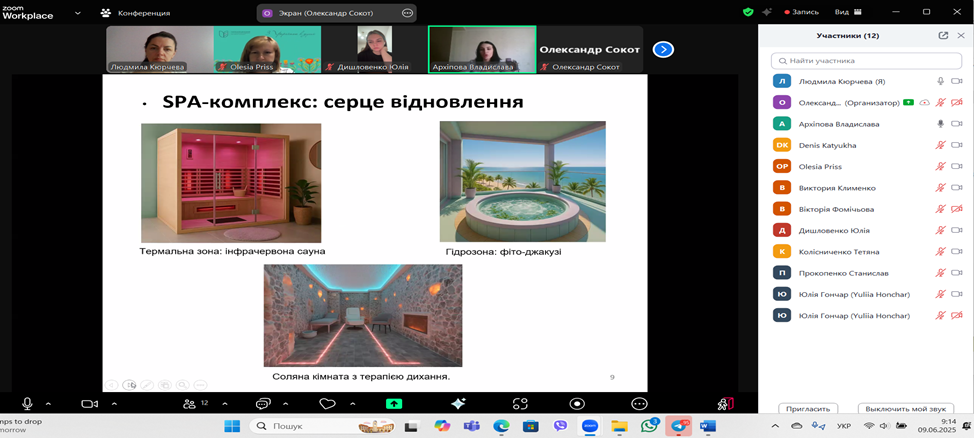Click the Reactions heart icon
Viewport: 974px width, 438px height.
(x=327, y=404)
